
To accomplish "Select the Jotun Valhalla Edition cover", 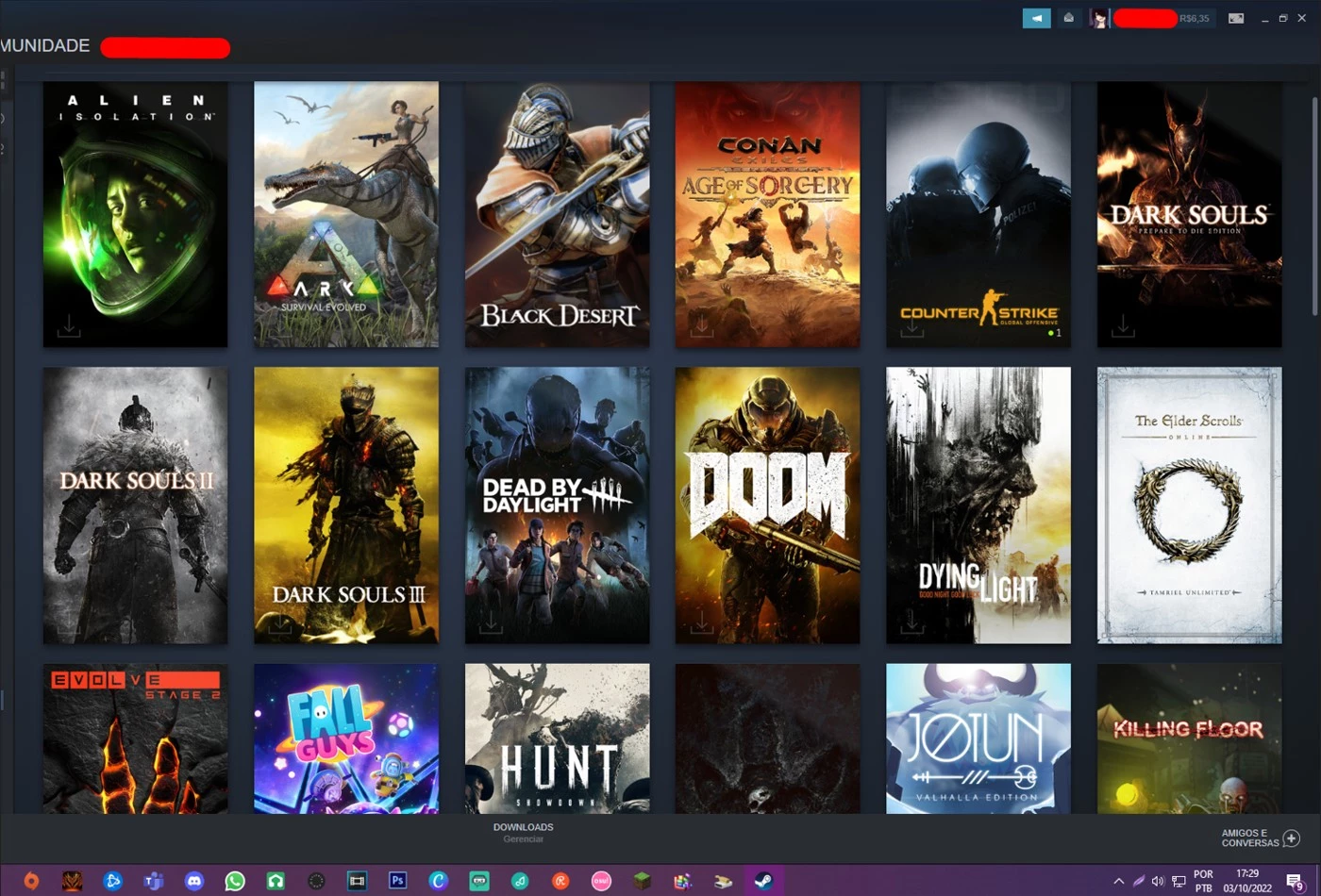I will point(978,738).
